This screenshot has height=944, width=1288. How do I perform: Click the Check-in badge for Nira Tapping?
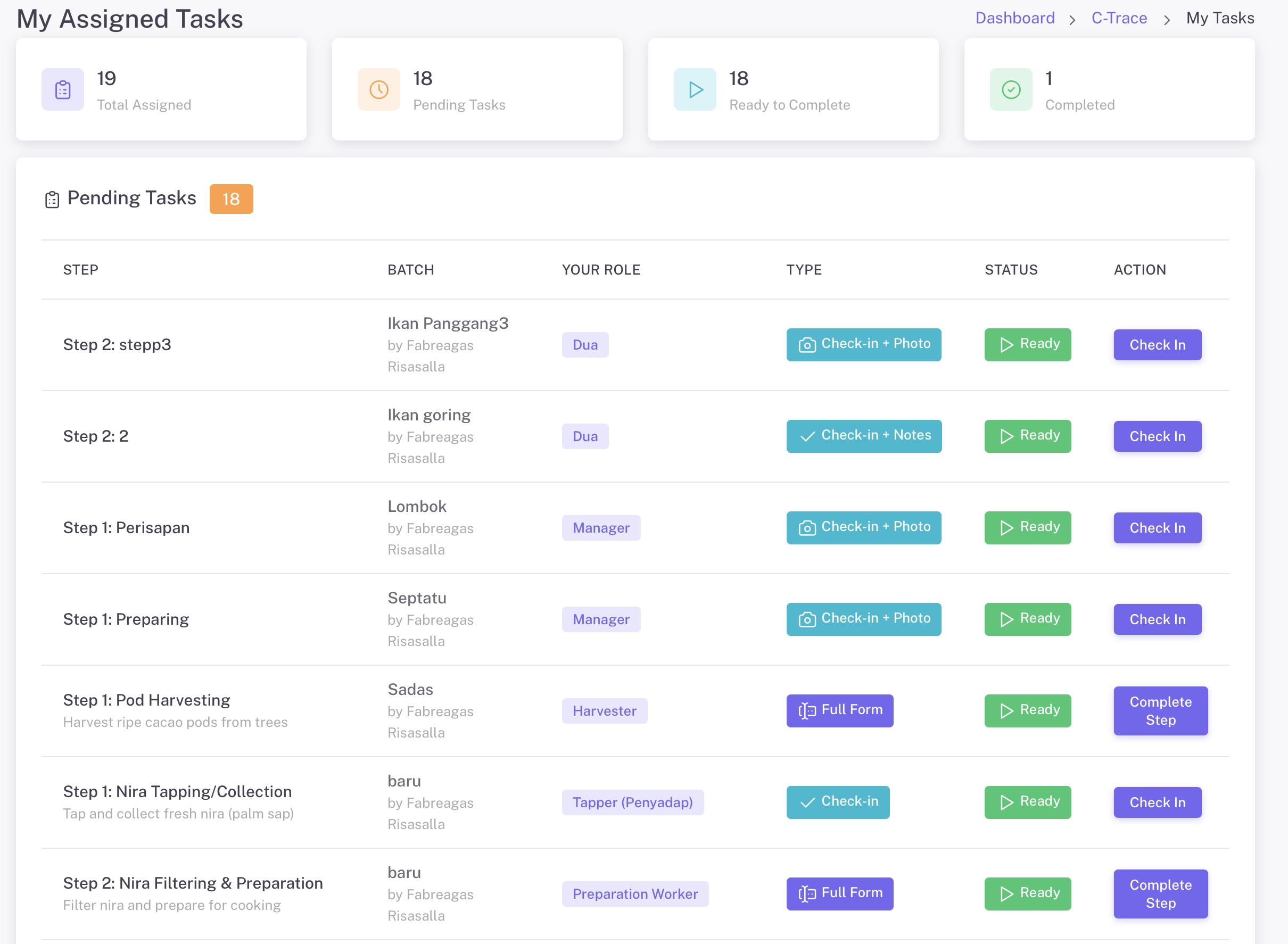[838, 802]
